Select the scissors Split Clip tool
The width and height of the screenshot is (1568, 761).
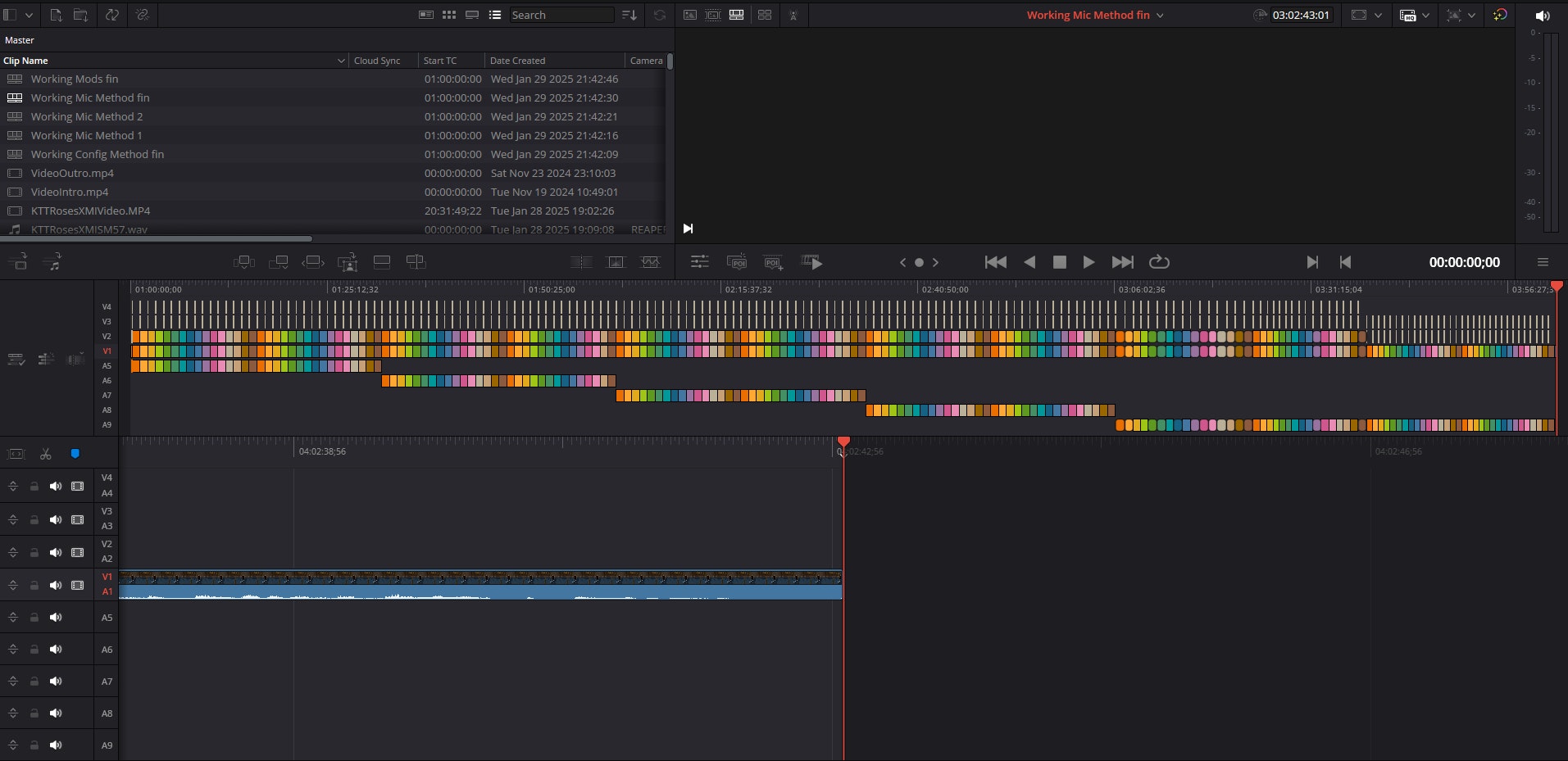[x=46, y=454]
